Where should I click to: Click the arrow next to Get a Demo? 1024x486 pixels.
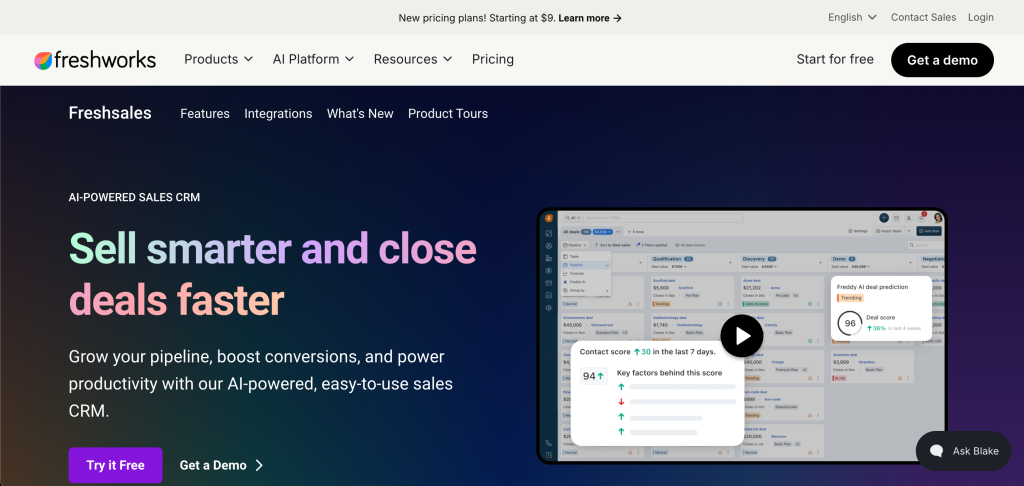(259, 465)
